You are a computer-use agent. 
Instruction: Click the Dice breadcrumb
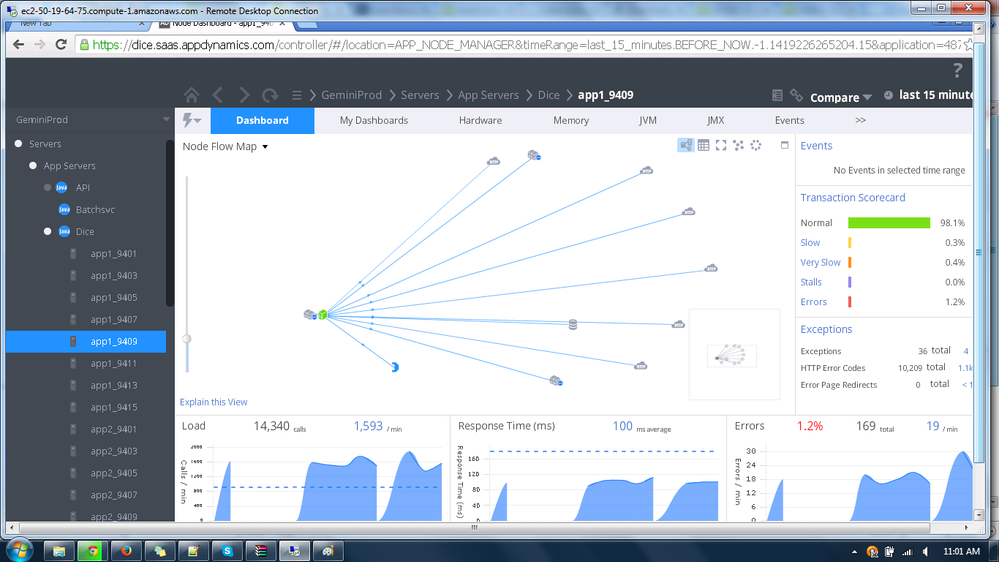549,95
